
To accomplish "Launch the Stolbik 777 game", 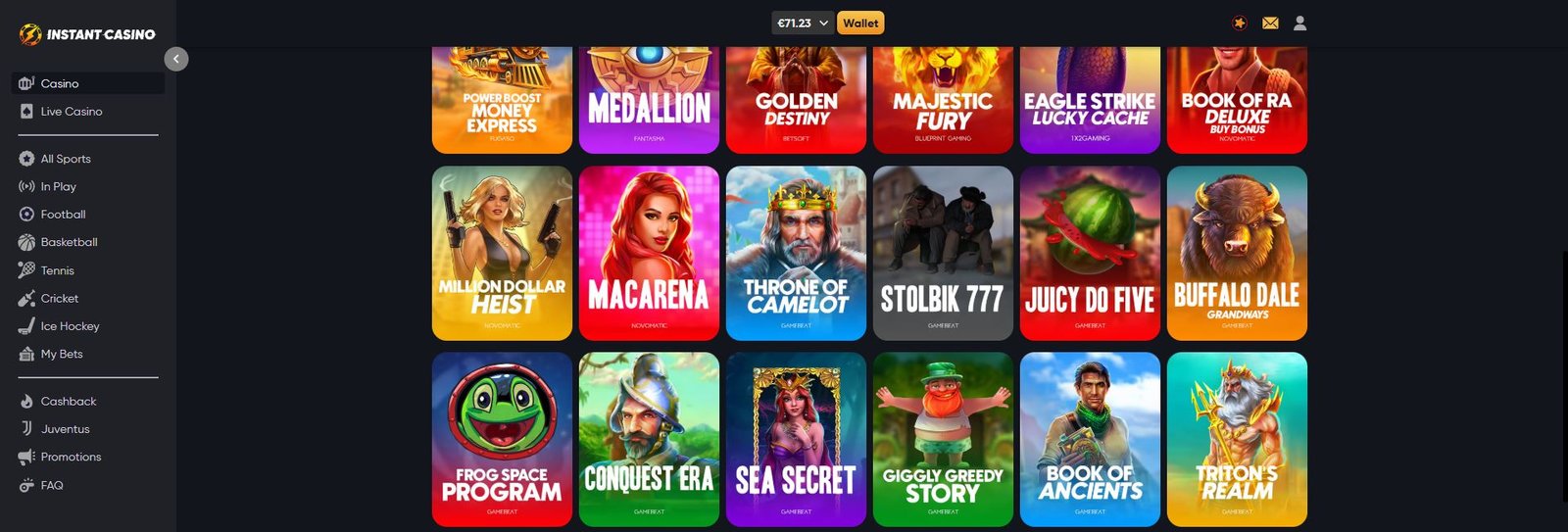I will [x=943, y=253].
